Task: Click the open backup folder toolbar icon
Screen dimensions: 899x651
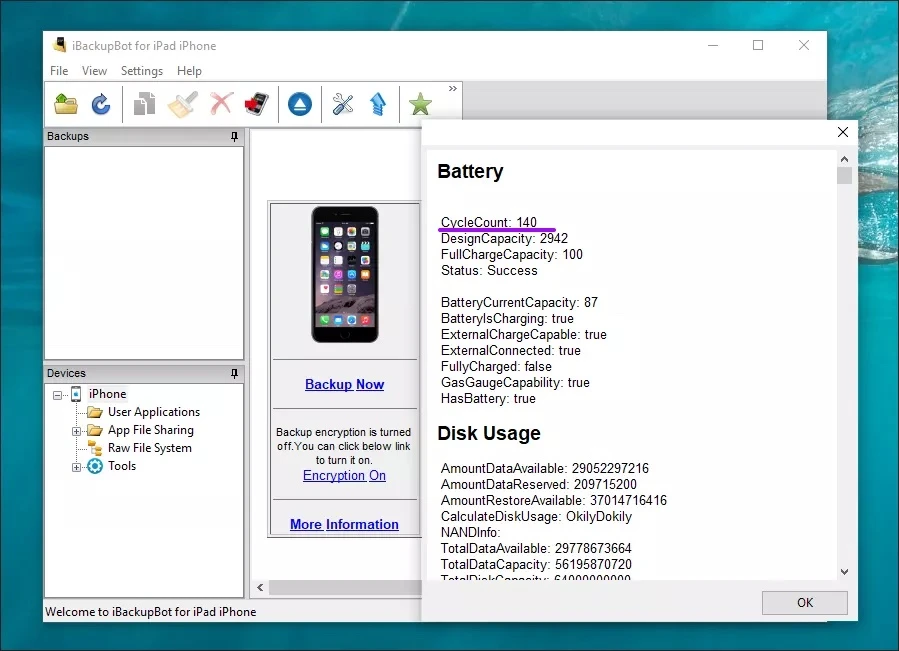Action: coord(66,104)
